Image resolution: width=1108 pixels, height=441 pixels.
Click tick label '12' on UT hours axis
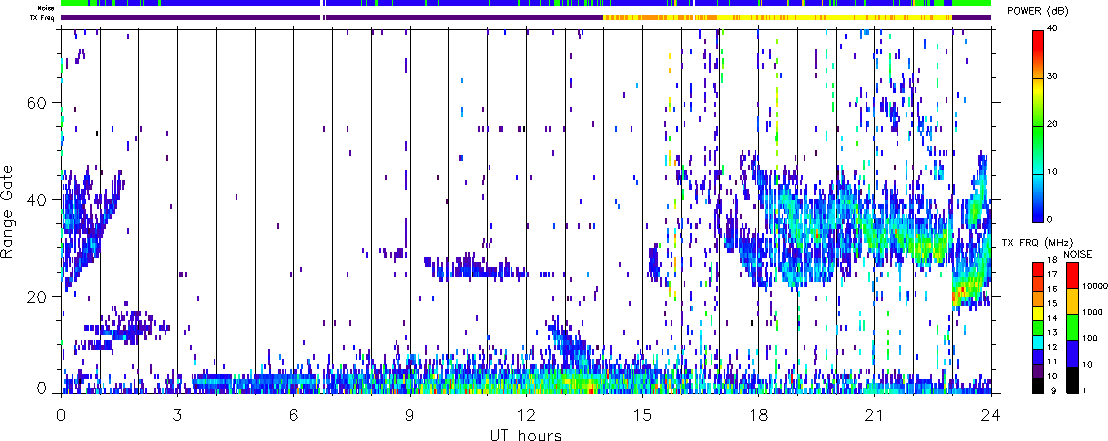(x=526, y=415)
